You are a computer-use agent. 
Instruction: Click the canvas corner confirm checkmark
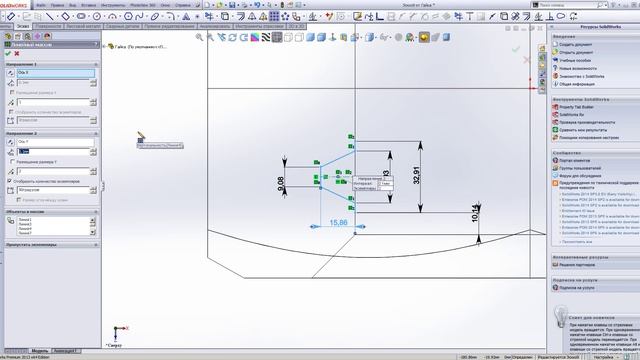pyautogui.click(x=516, y=49)
